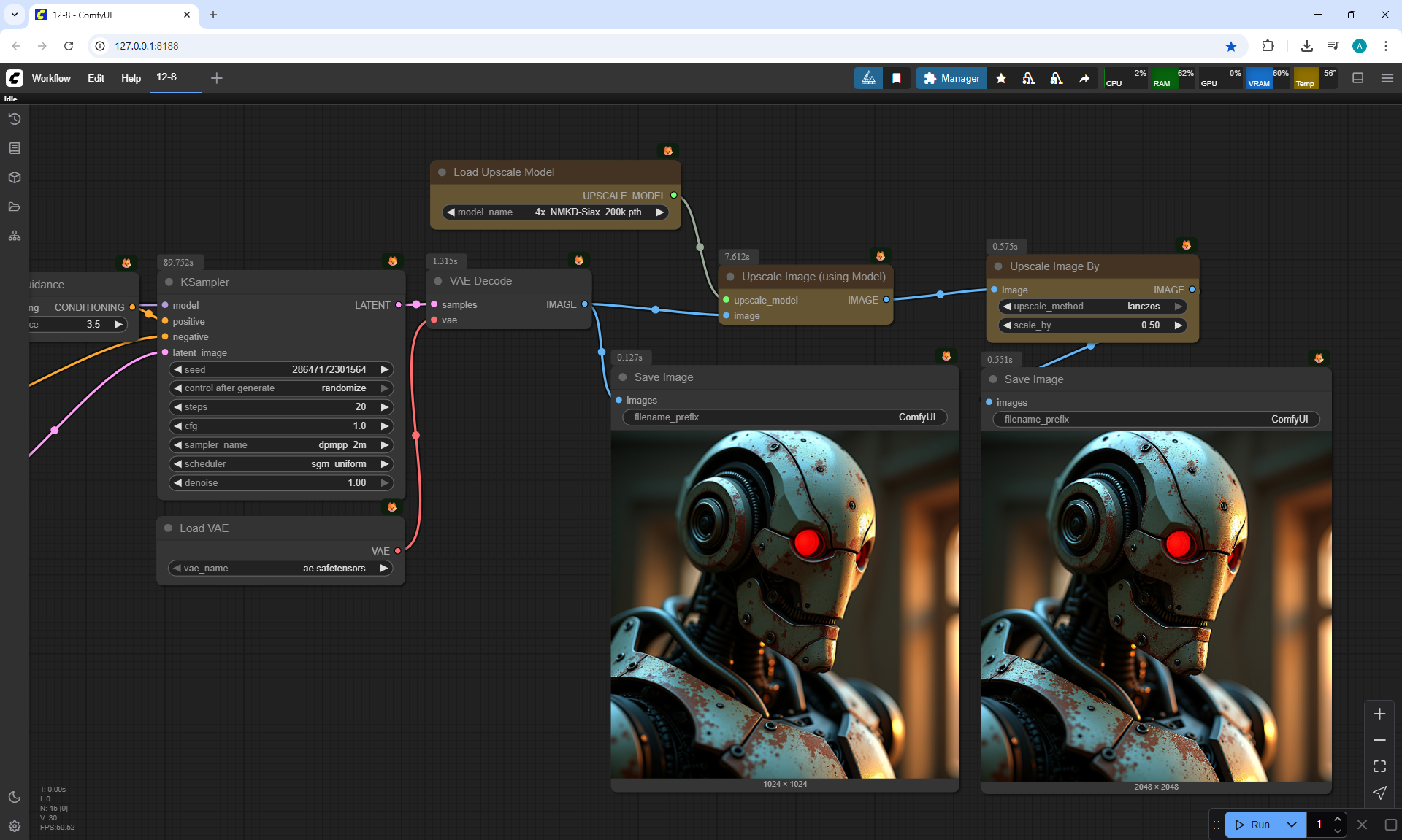Expand the Run button dropdown arrow
This screenshot has width=1402, height=840.
coord(1291,825)
